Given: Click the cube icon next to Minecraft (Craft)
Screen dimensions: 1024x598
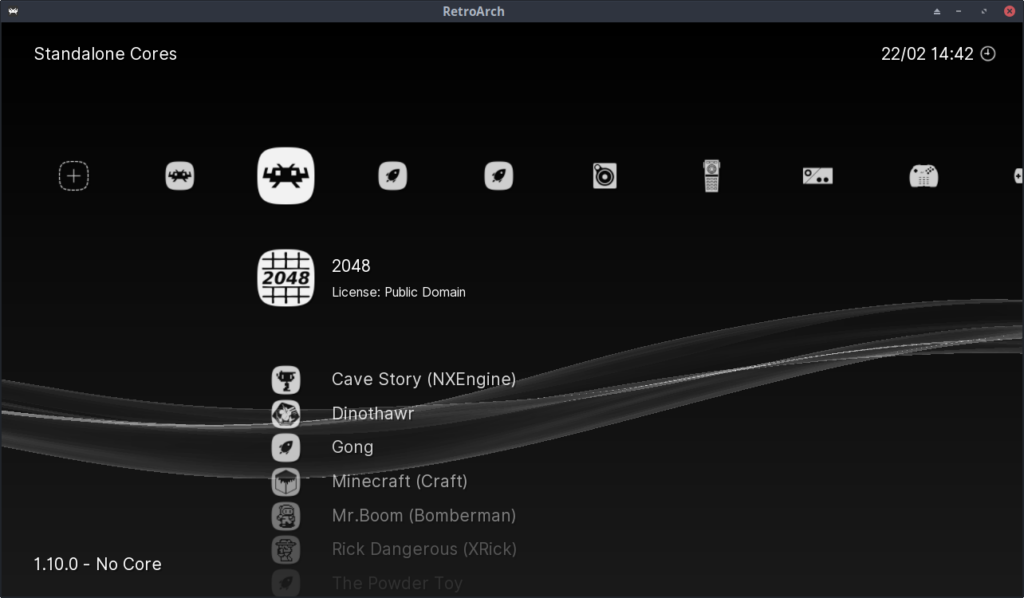Looking at the screenshot, I should 286,481.
